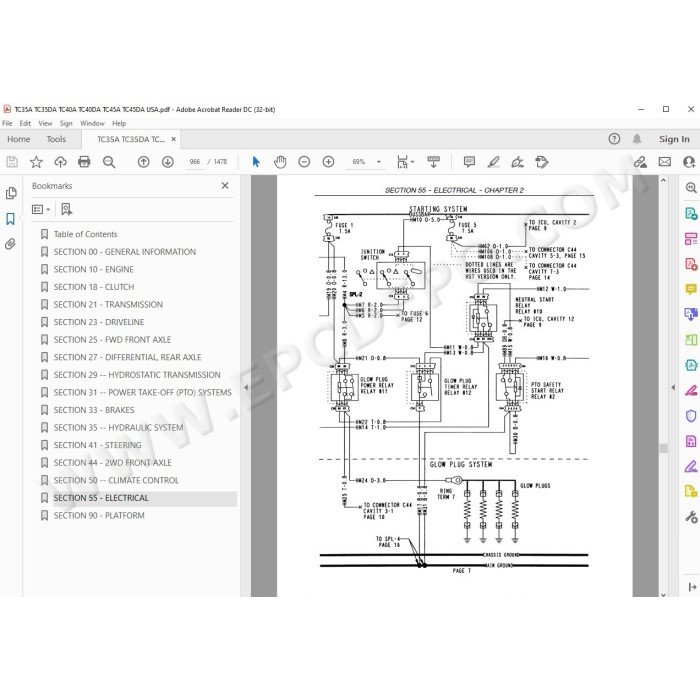Viewport: 700px width, 700px height.
Task: Open zoom level dropdown arrow
Action: 379,162
